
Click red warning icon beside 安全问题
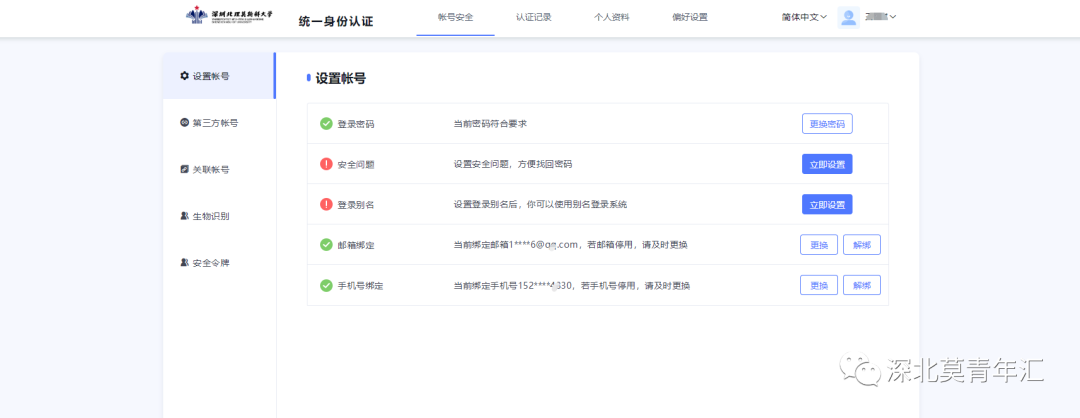326,164
